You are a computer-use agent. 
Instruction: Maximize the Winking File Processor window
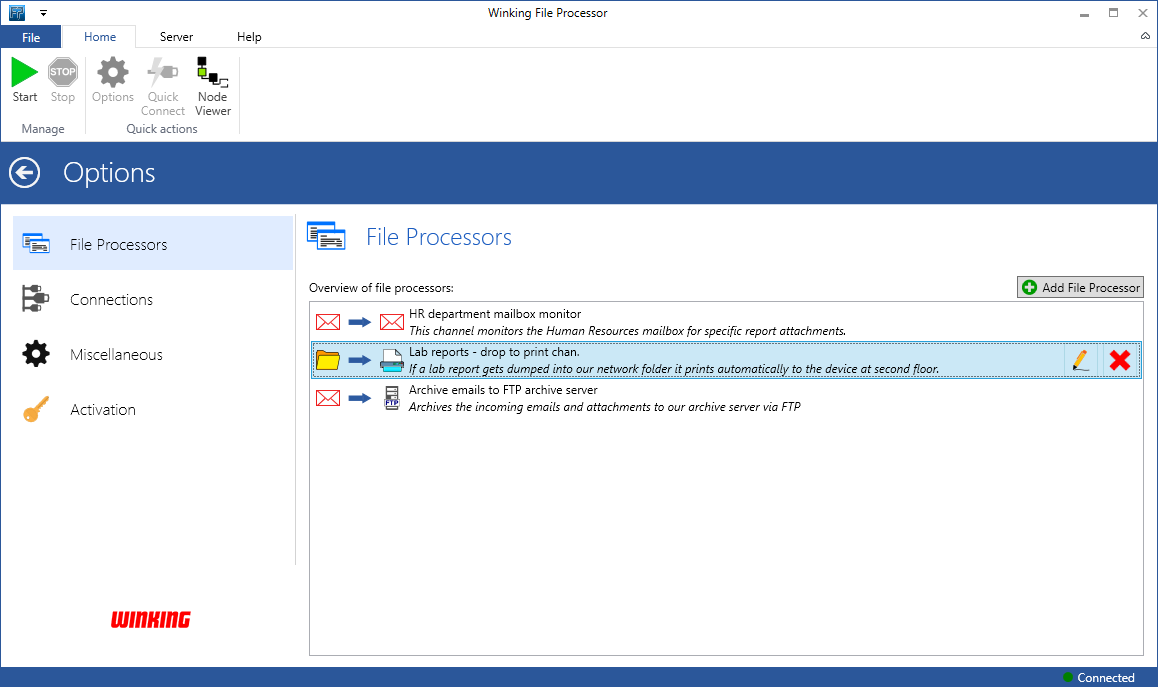pos(1113,13)
